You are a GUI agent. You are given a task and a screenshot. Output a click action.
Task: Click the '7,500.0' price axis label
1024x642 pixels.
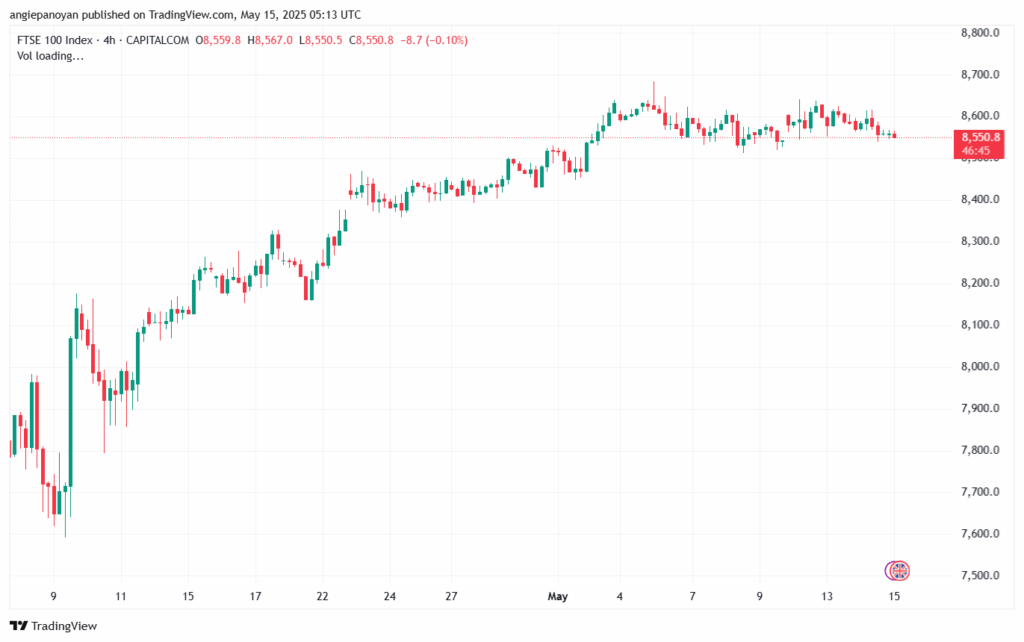(x=980, y=575)
